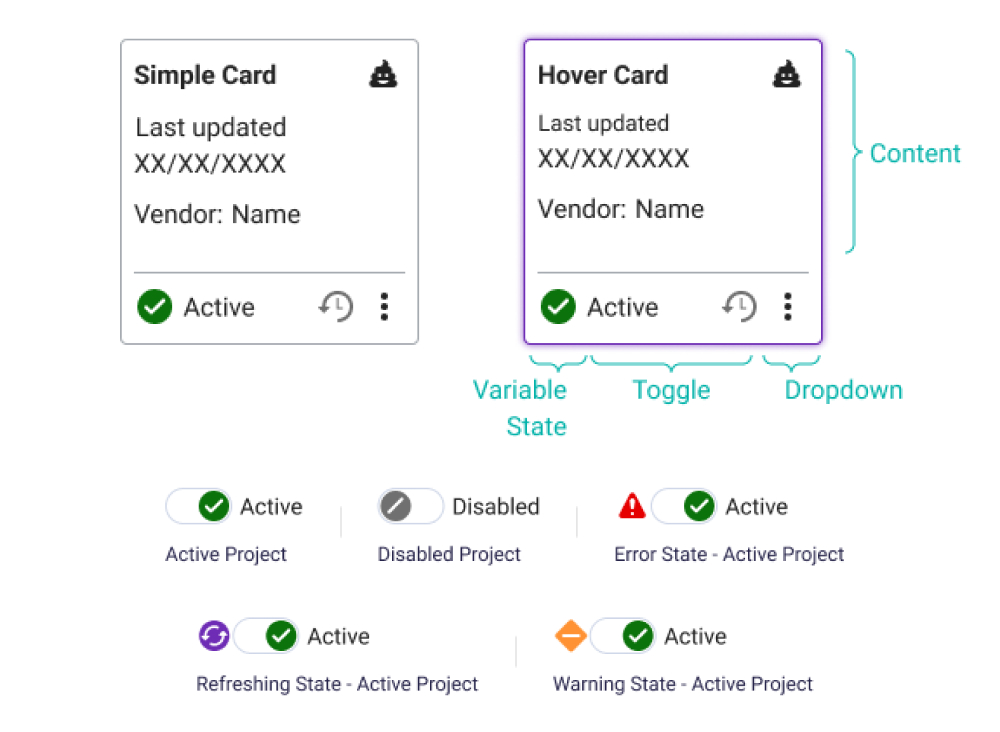Click the Simple Card title

[205, 75]
